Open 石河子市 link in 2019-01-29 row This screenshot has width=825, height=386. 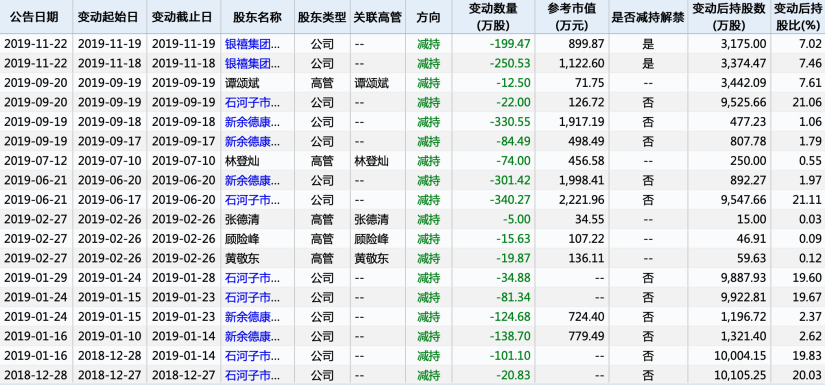pos(252,278)
